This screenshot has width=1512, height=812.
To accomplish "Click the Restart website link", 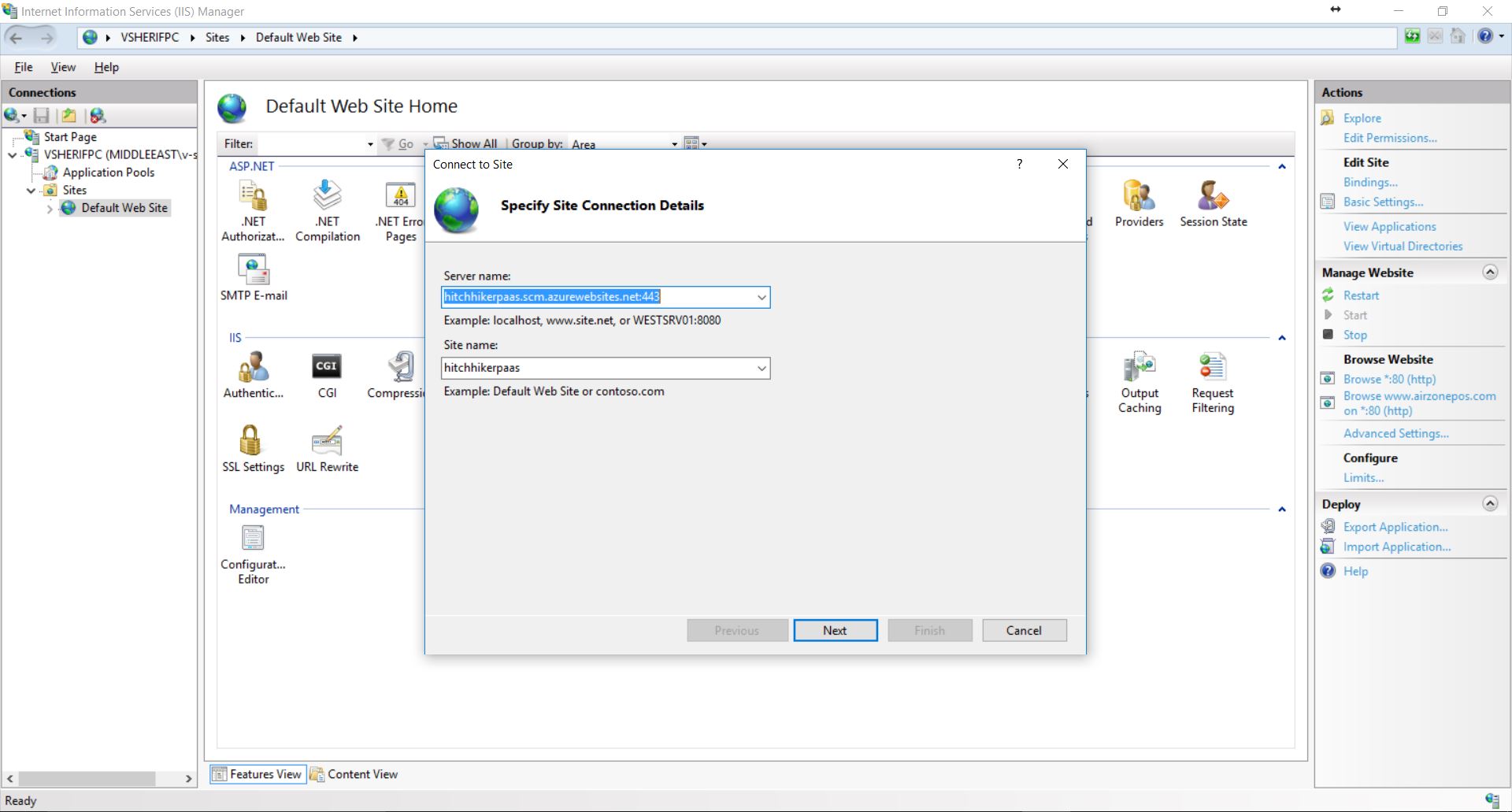I will tap(1361, 295).
